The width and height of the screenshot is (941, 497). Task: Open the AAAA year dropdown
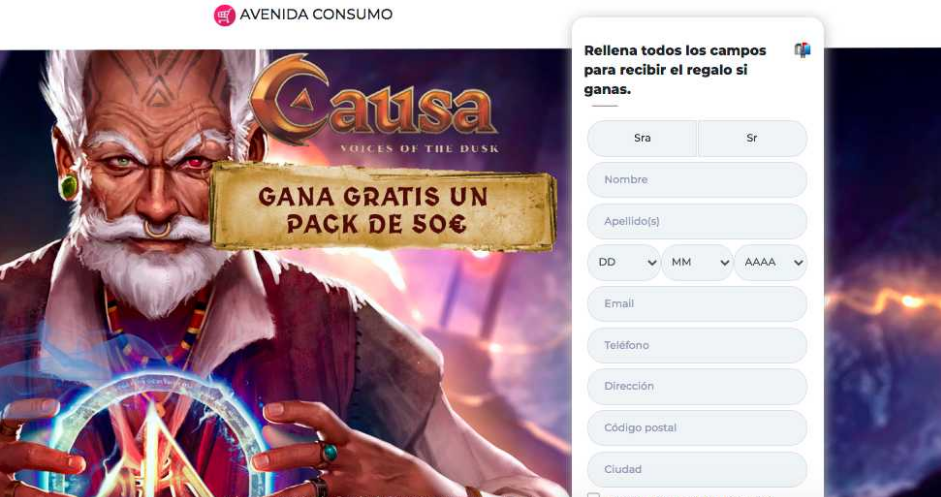coord(771,262)
